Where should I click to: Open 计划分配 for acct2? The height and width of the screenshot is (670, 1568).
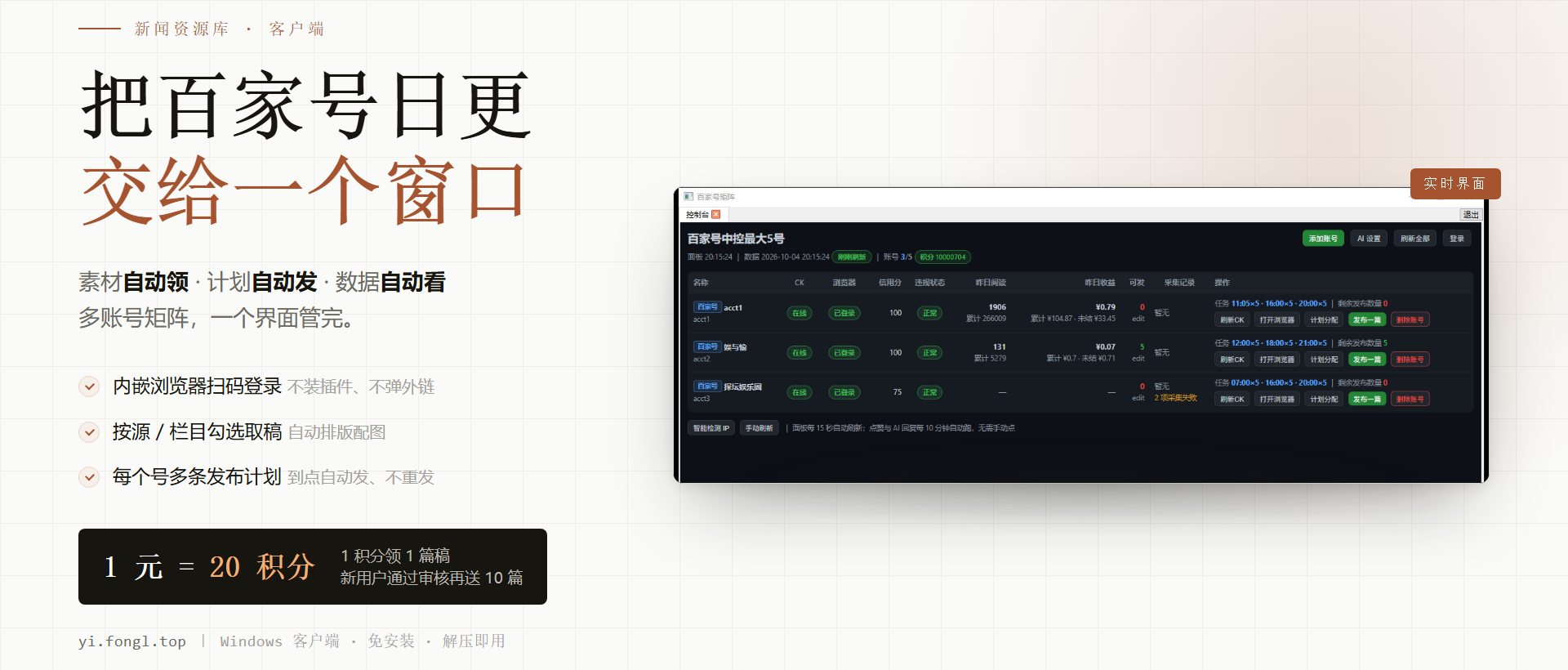click(1324, 360)
